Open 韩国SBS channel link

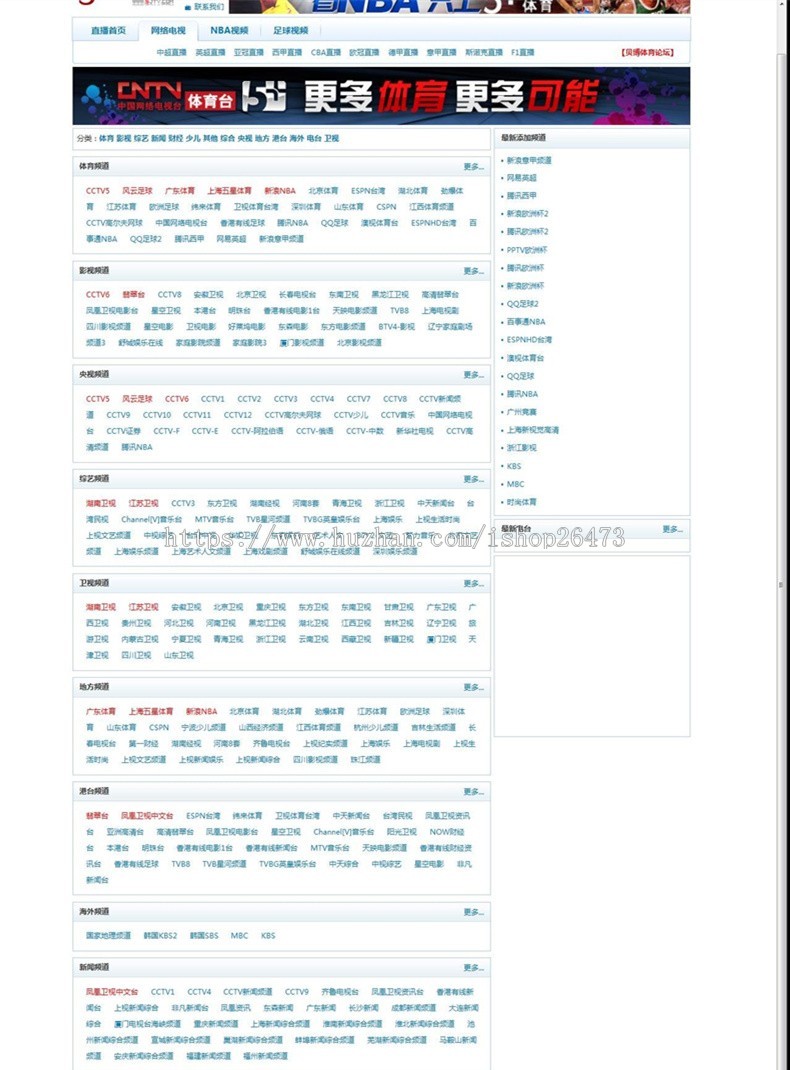[204, 936]
